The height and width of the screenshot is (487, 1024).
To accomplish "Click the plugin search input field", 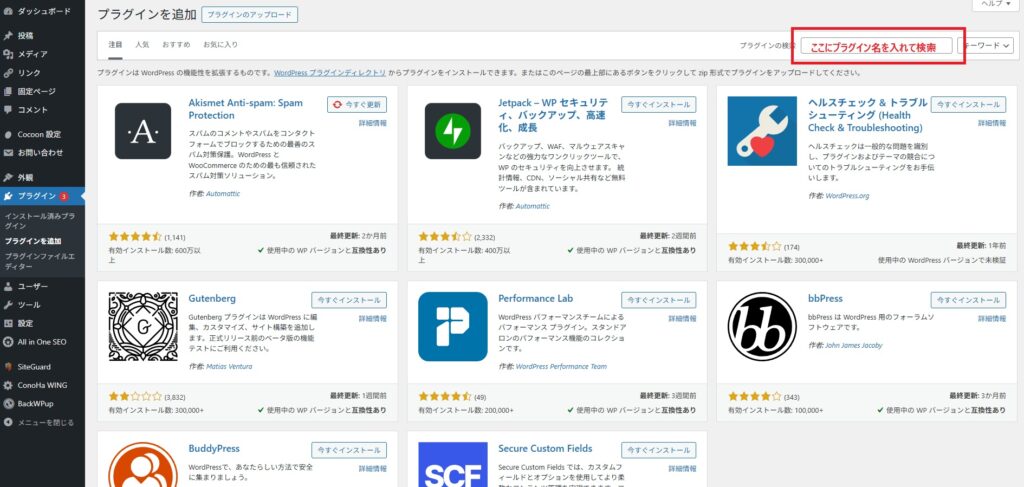I will (x=876, y=46).
